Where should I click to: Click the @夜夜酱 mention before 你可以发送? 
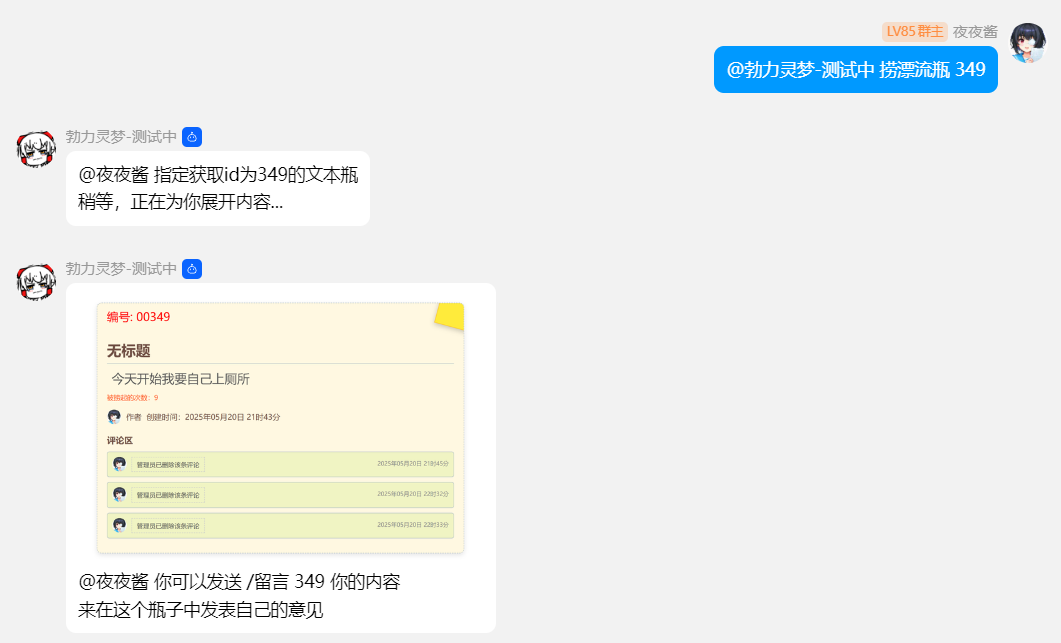pos(114,581)
